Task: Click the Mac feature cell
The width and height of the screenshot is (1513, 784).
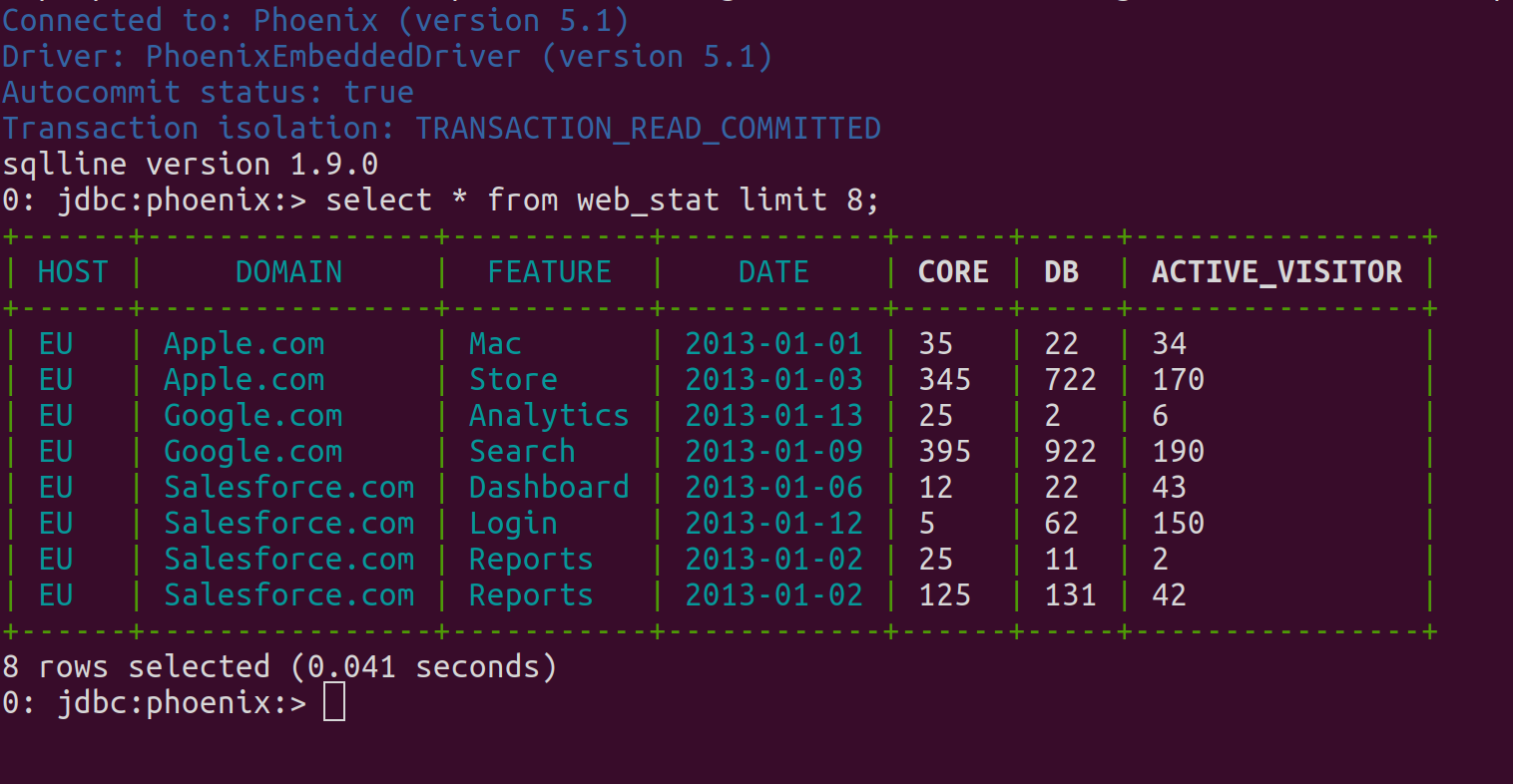Action: [x=495, y=344]
